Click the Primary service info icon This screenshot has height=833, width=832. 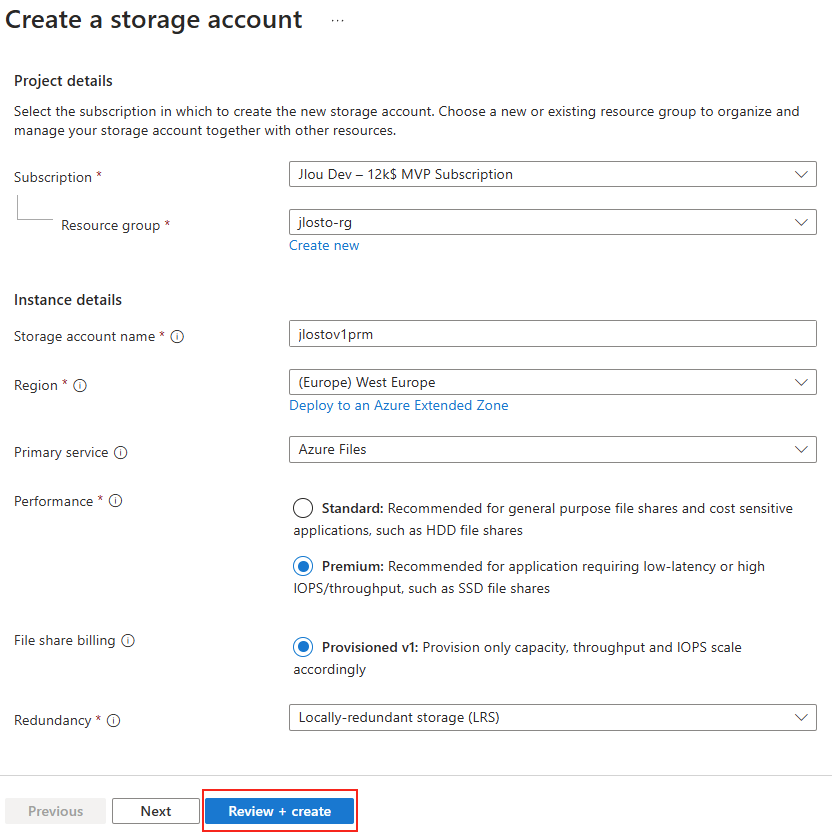[121, 453]
